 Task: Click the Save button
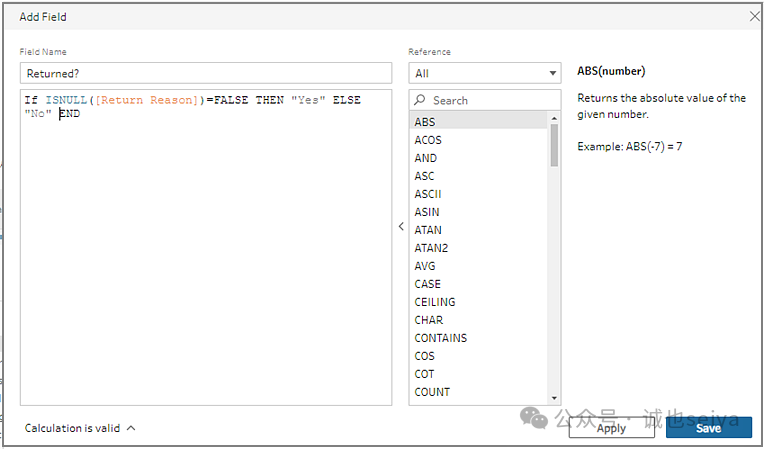point(708,428)
